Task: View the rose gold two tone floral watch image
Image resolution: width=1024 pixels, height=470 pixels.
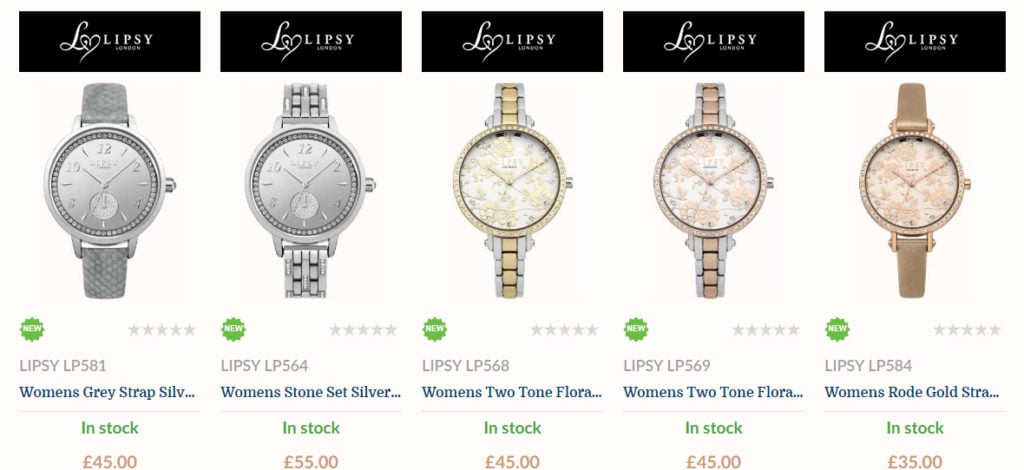Action: coord(713,191)
